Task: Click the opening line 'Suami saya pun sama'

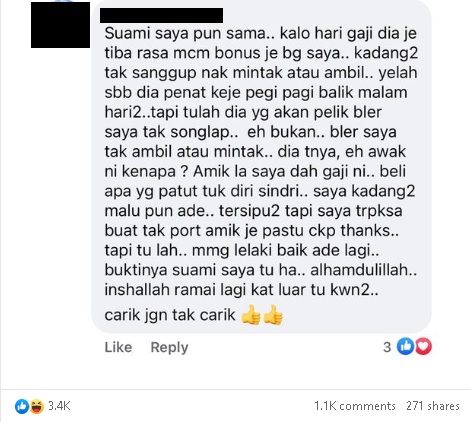Action: [x=189, y=34]
